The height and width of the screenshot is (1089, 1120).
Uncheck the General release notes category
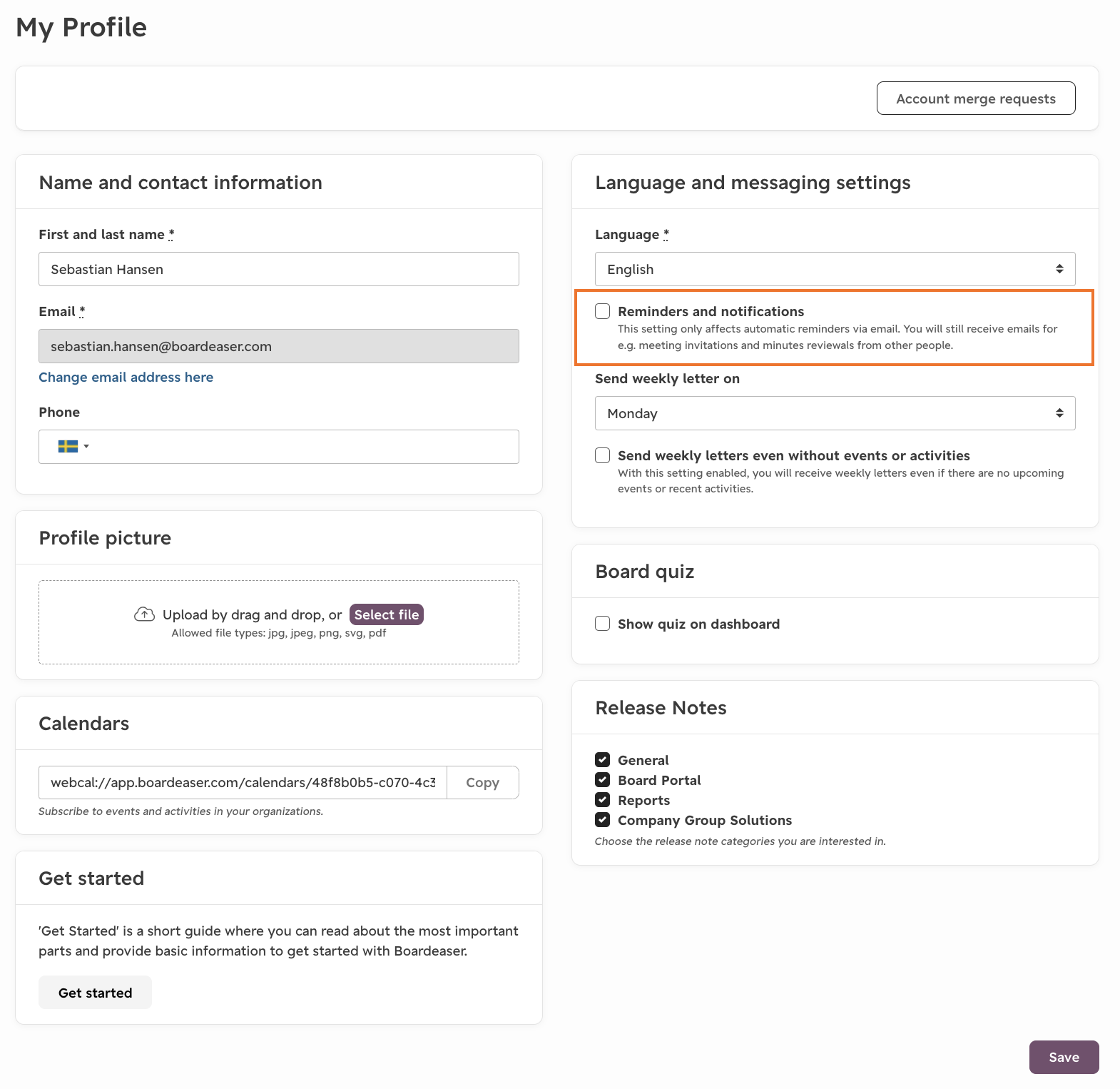coord(603,759)
